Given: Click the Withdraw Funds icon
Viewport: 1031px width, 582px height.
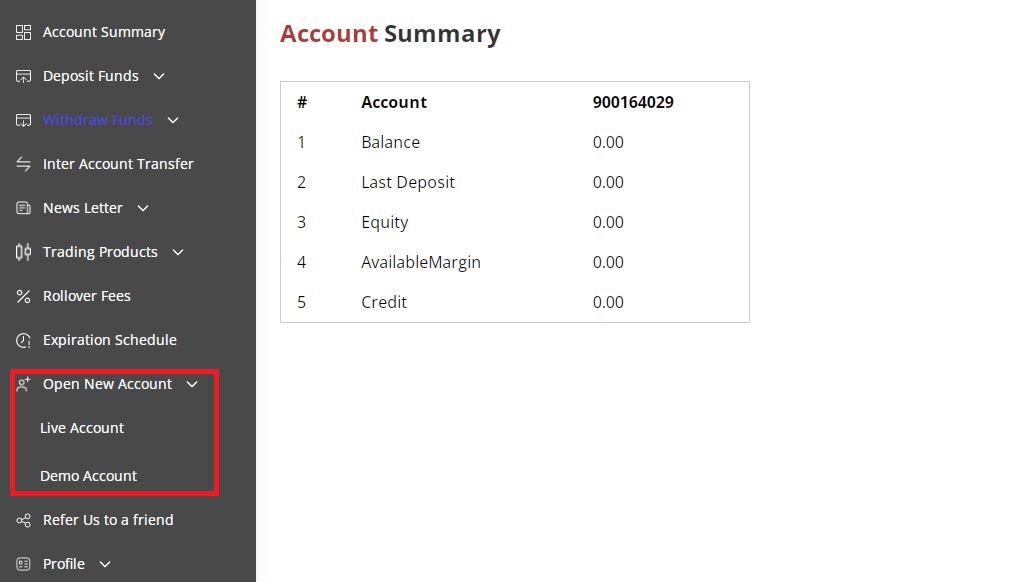Looking at the screenshot, I should tap(24, 120).
